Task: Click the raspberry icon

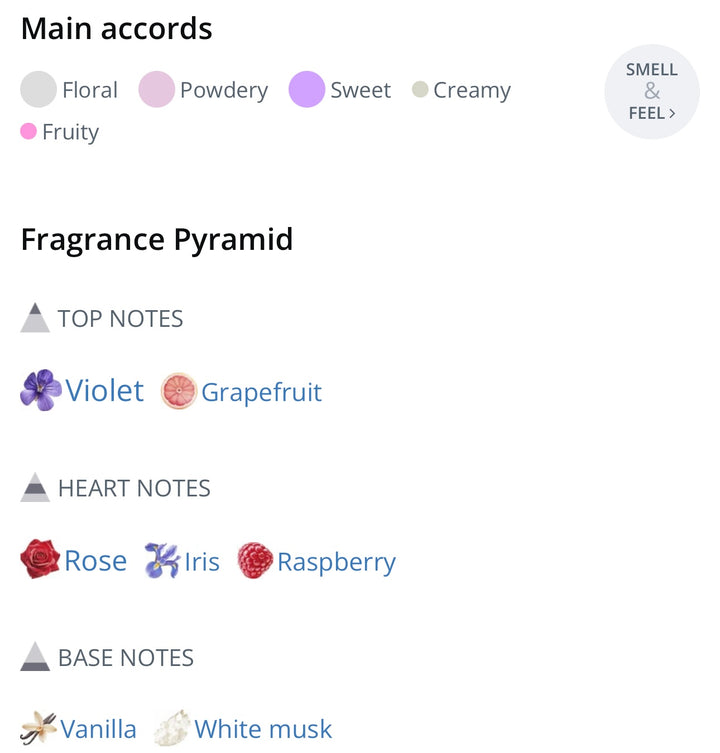Action: 255,561
